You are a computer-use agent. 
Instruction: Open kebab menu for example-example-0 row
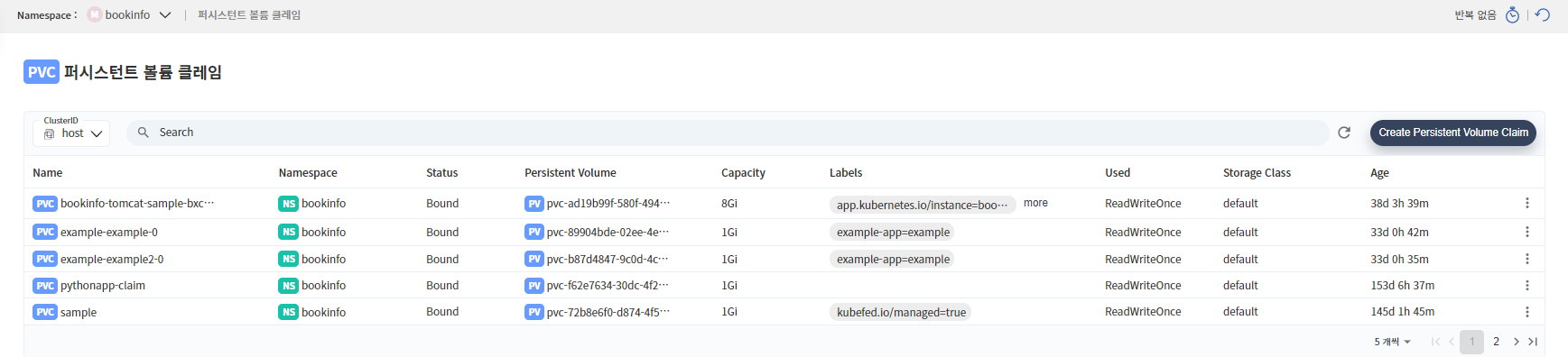(x=1527, y=232)
